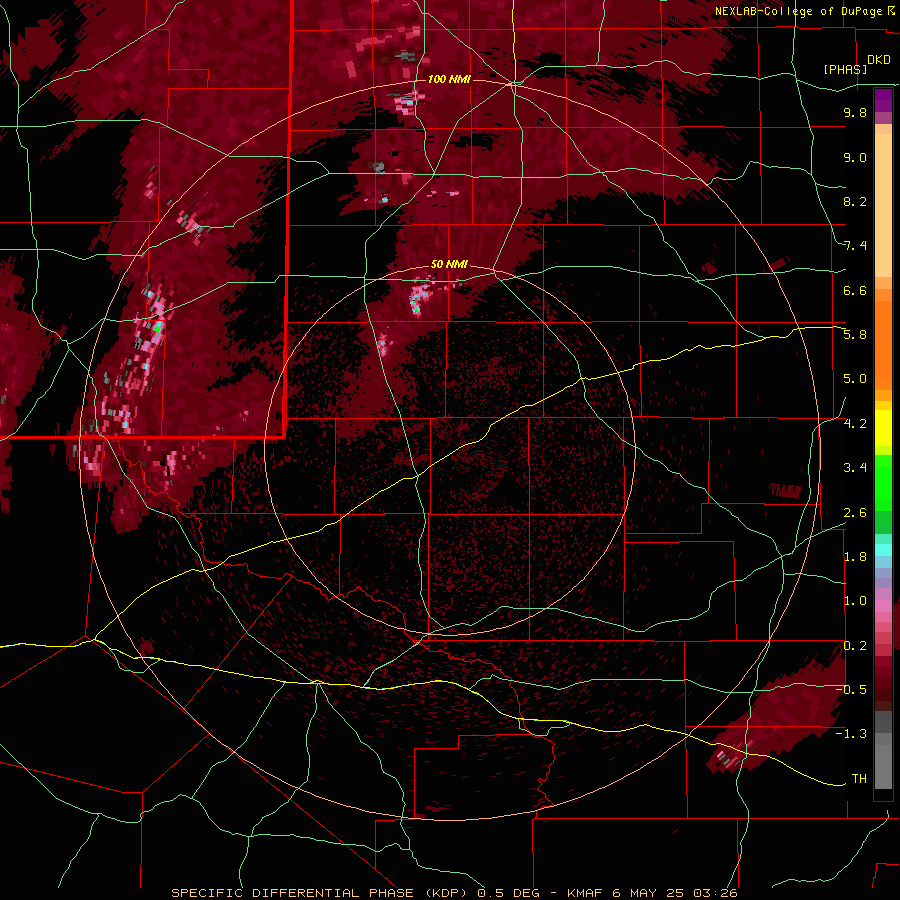Click the 5.0 value on color scale
Image resolution: width=900 pixels, height=900 pixels.
pos(855,379)
